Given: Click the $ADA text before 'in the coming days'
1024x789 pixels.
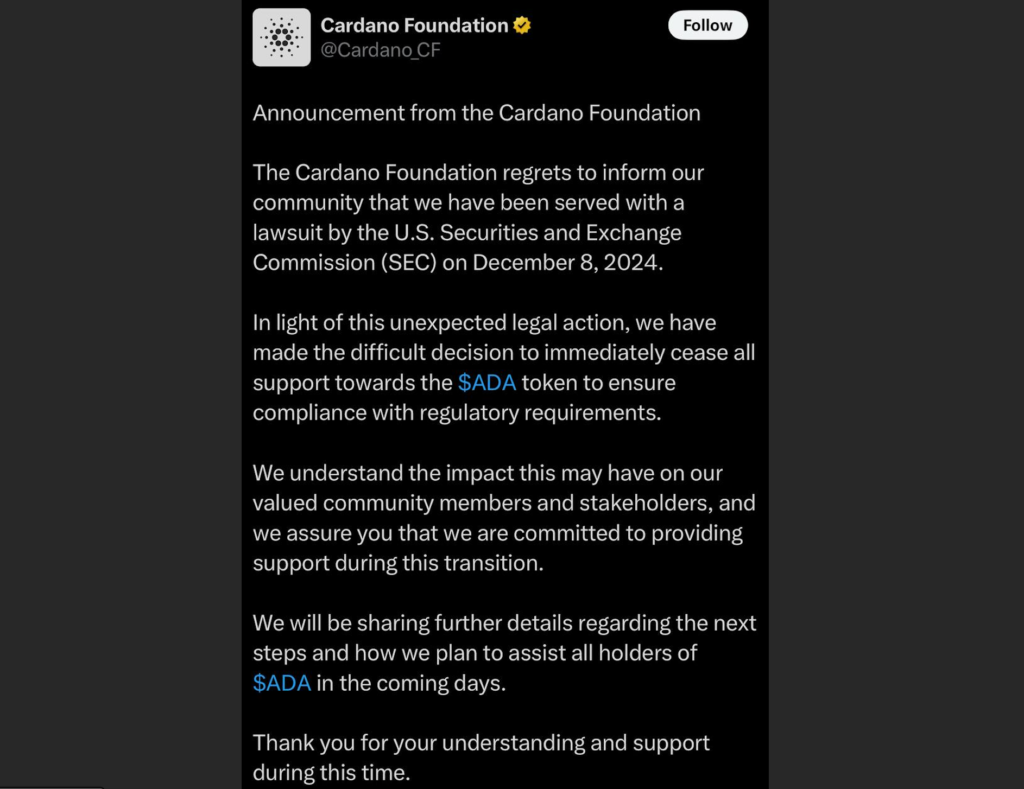Looking at the screenshot, I should 282,683.
